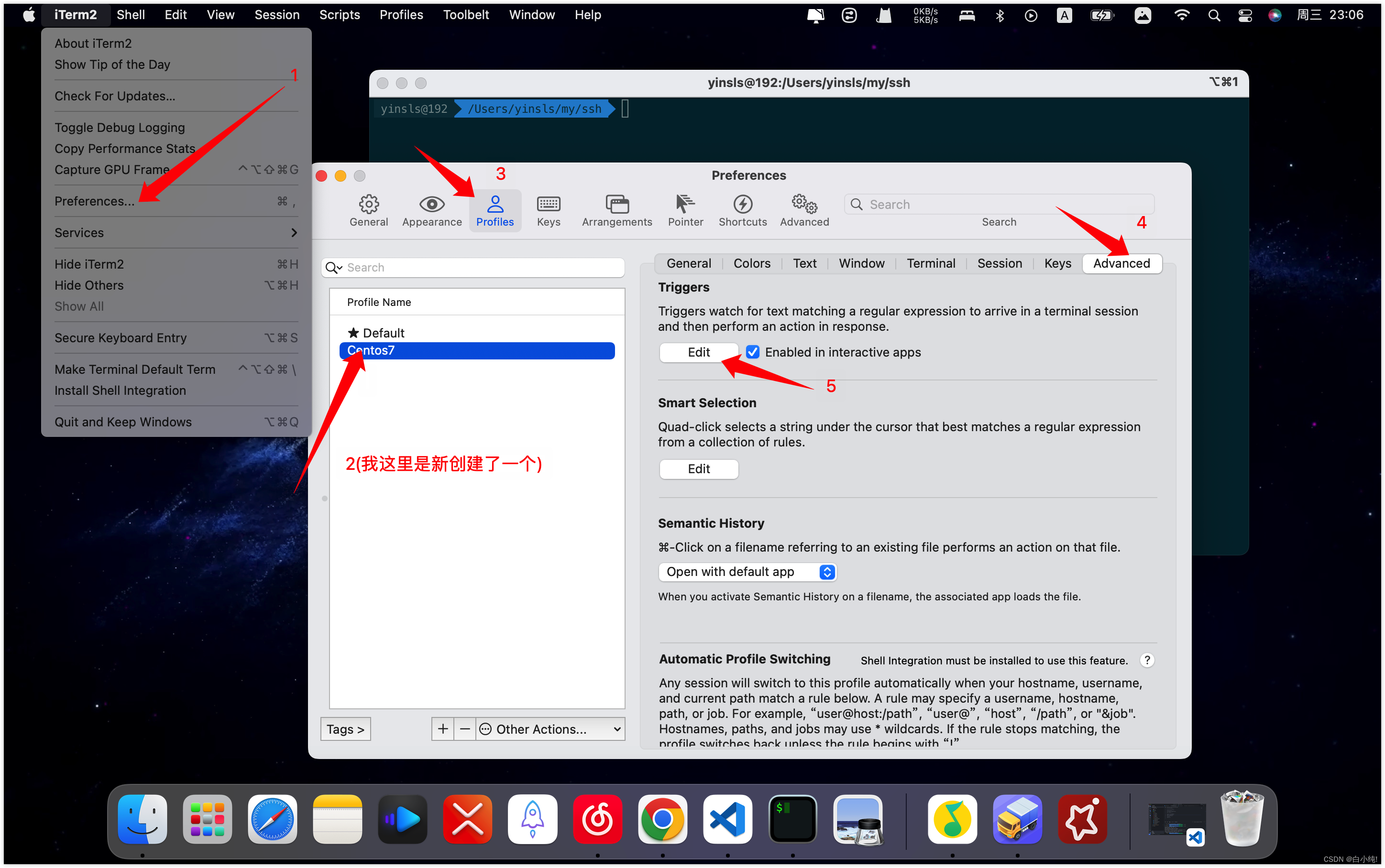The image size is (1385, 868).
Task: Click the remove profile minus button
Action: tap(464, 728)
